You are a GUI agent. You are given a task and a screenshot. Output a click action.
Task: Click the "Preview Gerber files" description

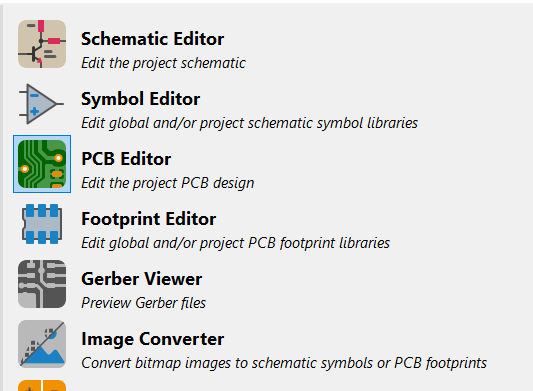point(143,303)
